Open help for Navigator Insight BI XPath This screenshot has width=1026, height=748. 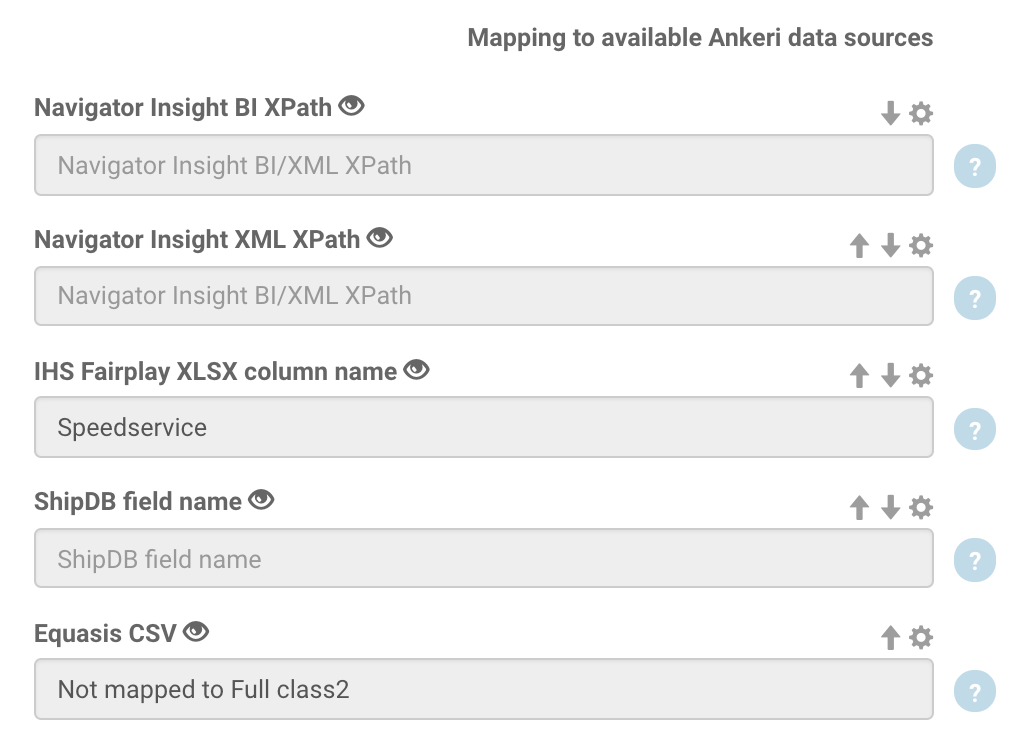pos(974,165)
